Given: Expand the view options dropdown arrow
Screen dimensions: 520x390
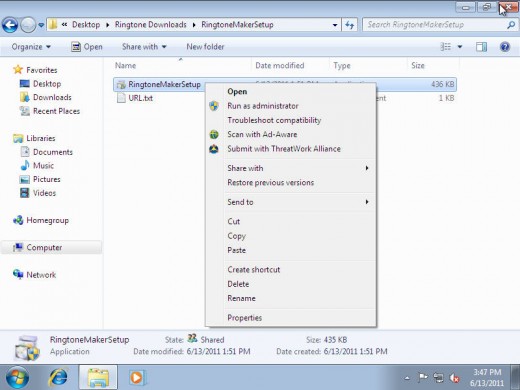Looking at the screenshot, I should (x=460, y=47).
